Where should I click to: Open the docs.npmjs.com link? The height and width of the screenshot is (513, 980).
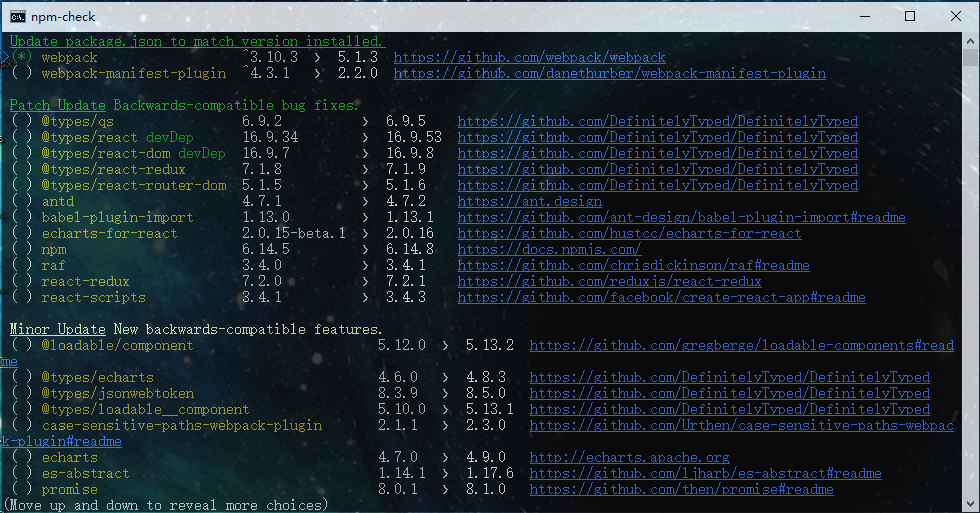coord(549,249)
